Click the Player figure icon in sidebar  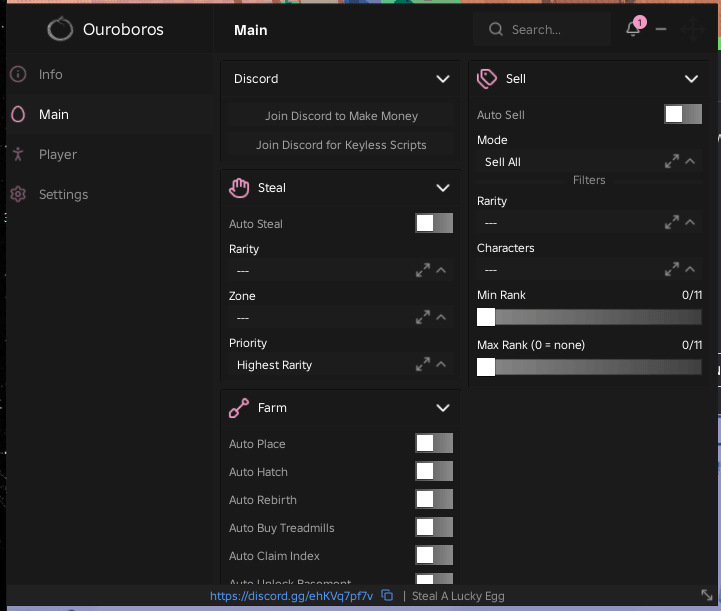[x=18, y=154]
